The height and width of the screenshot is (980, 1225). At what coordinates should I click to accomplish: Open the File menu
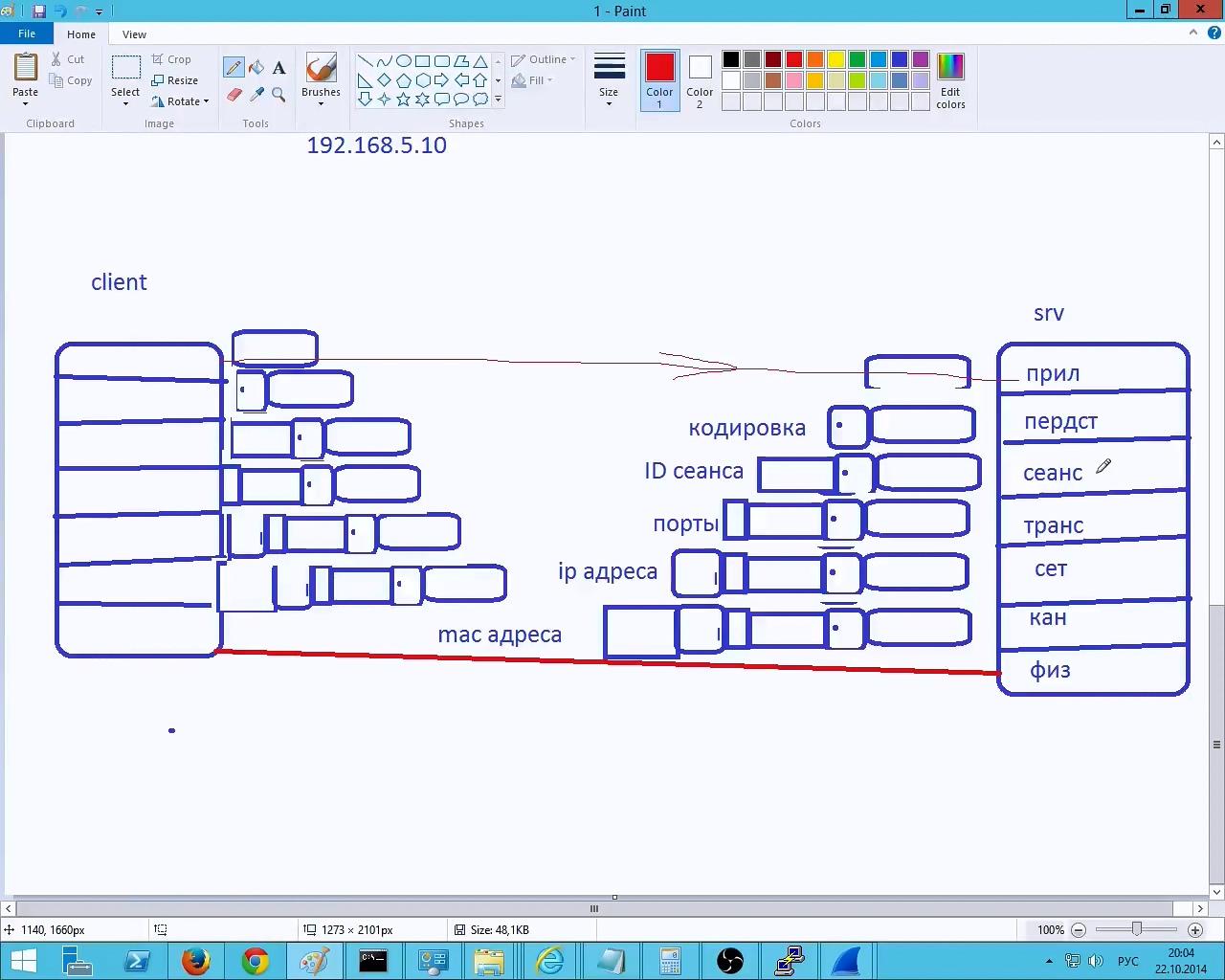pos(27,33)
